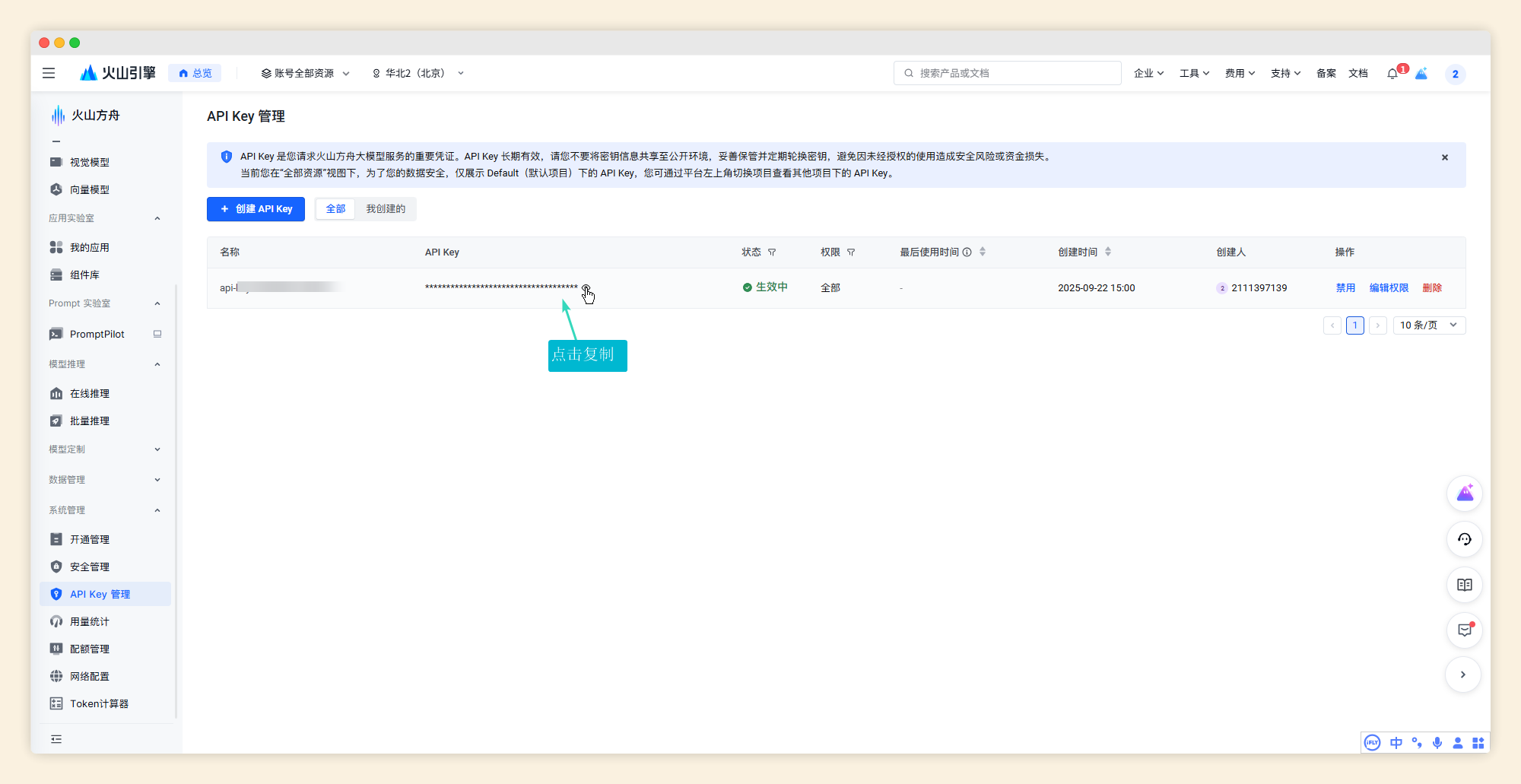
Task: Sort by last used time
Action: point(983,252)
